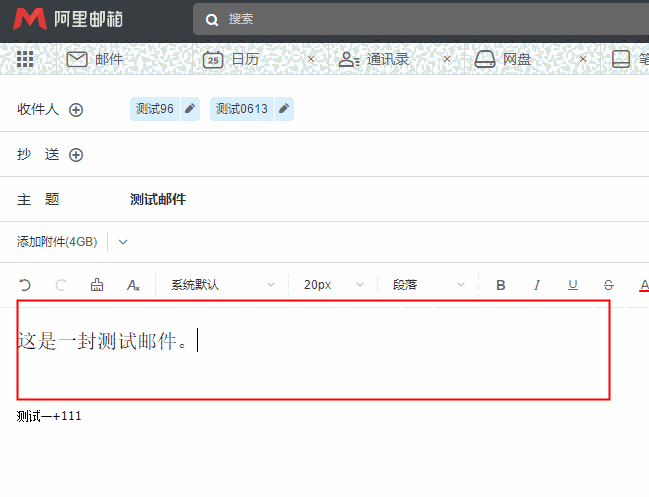
Task: Add a recipient with 收件人 plus icon
Action: [x=76, y=110]
